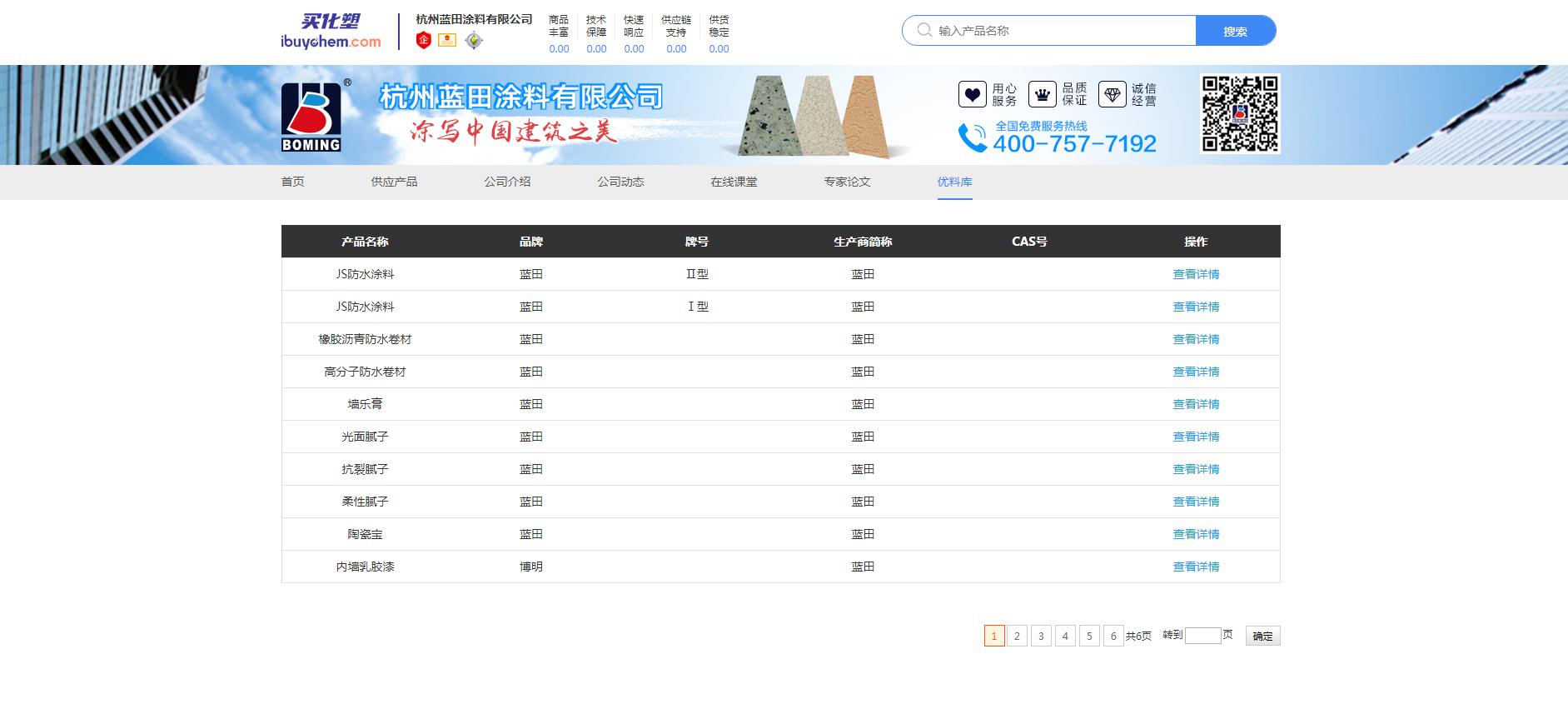
Task: Click the hotline number 400-757-7192
Action: (1075, 144)
